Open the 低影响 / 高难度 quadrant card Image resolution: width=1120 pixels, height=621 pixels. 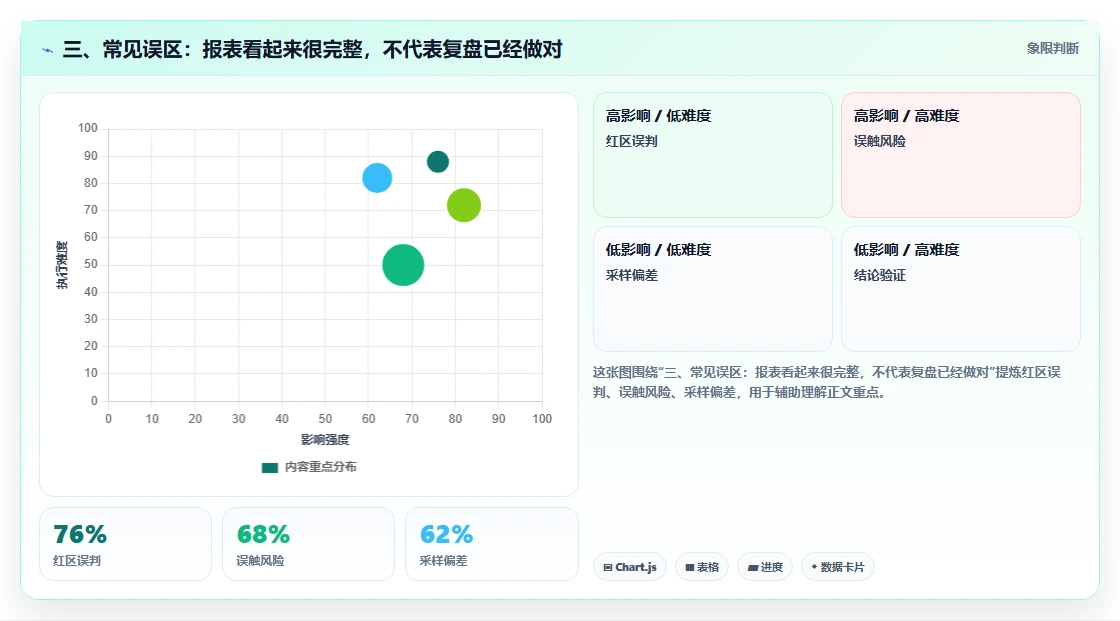pyautogui.click(x=961, y=289)
